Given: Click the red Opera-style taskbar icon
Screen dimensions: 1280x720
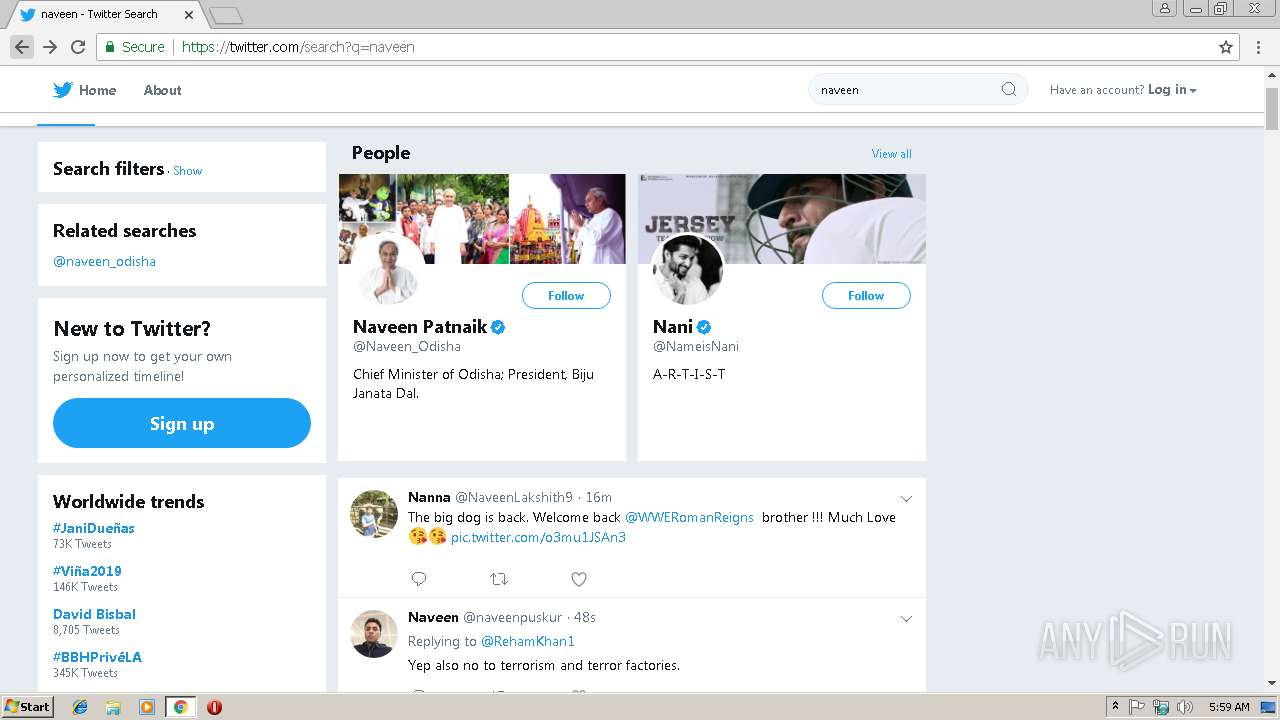Looking at the screenshot, I should [x=214, y=707].
